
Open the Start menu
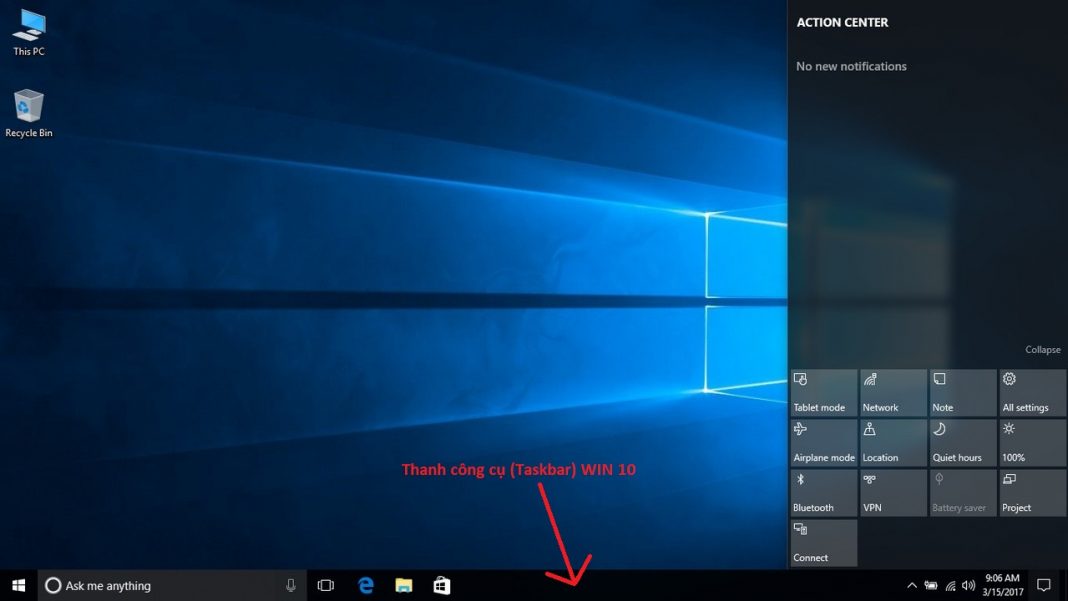[16, 585]
